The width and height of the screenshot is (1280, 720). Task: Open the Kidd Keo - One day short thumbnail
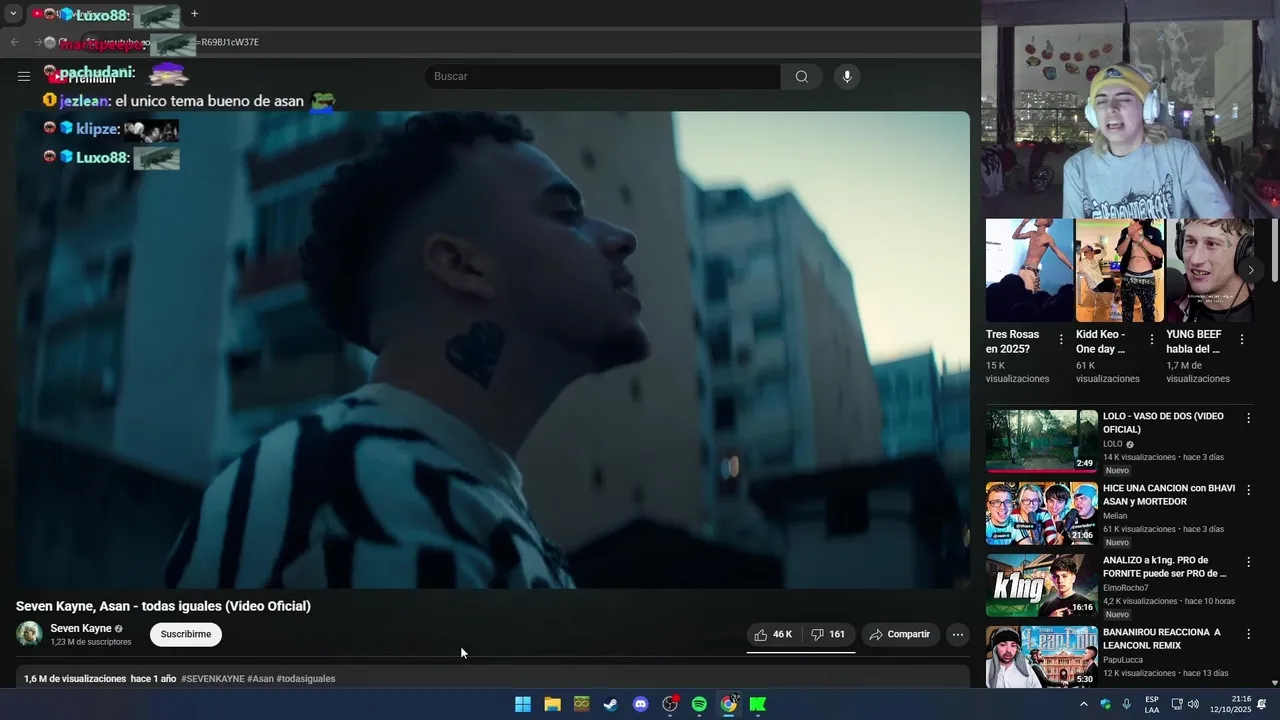click(1119, 270)
